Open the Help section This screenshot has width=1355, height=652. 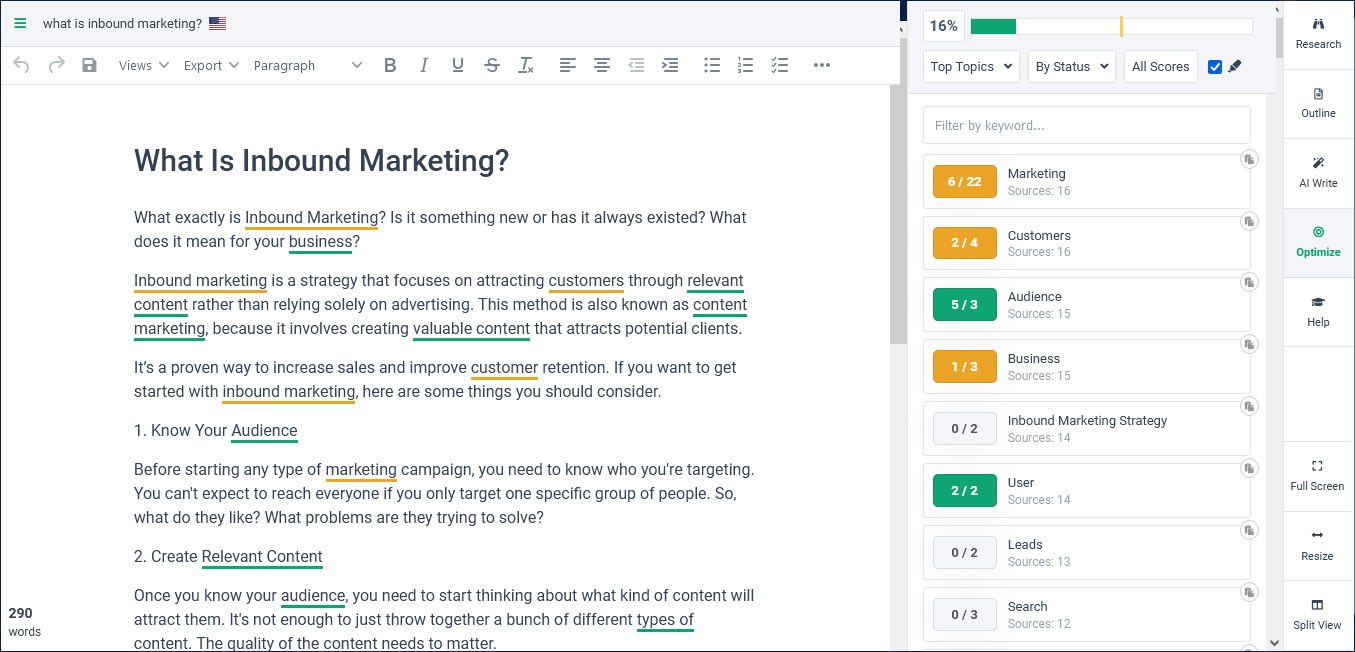pos(1318,312)
